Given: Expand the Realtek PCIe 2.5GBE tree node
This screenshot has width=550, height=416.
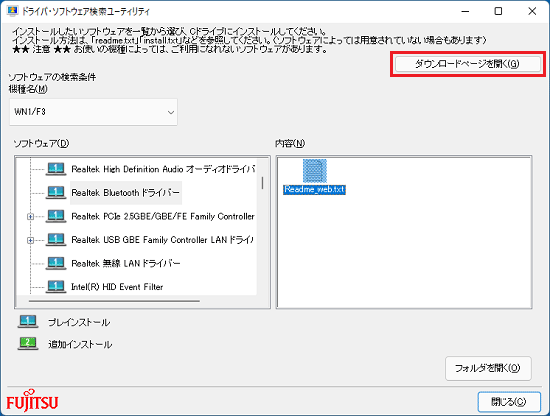Looking at the screenshot, I should 31,216.
